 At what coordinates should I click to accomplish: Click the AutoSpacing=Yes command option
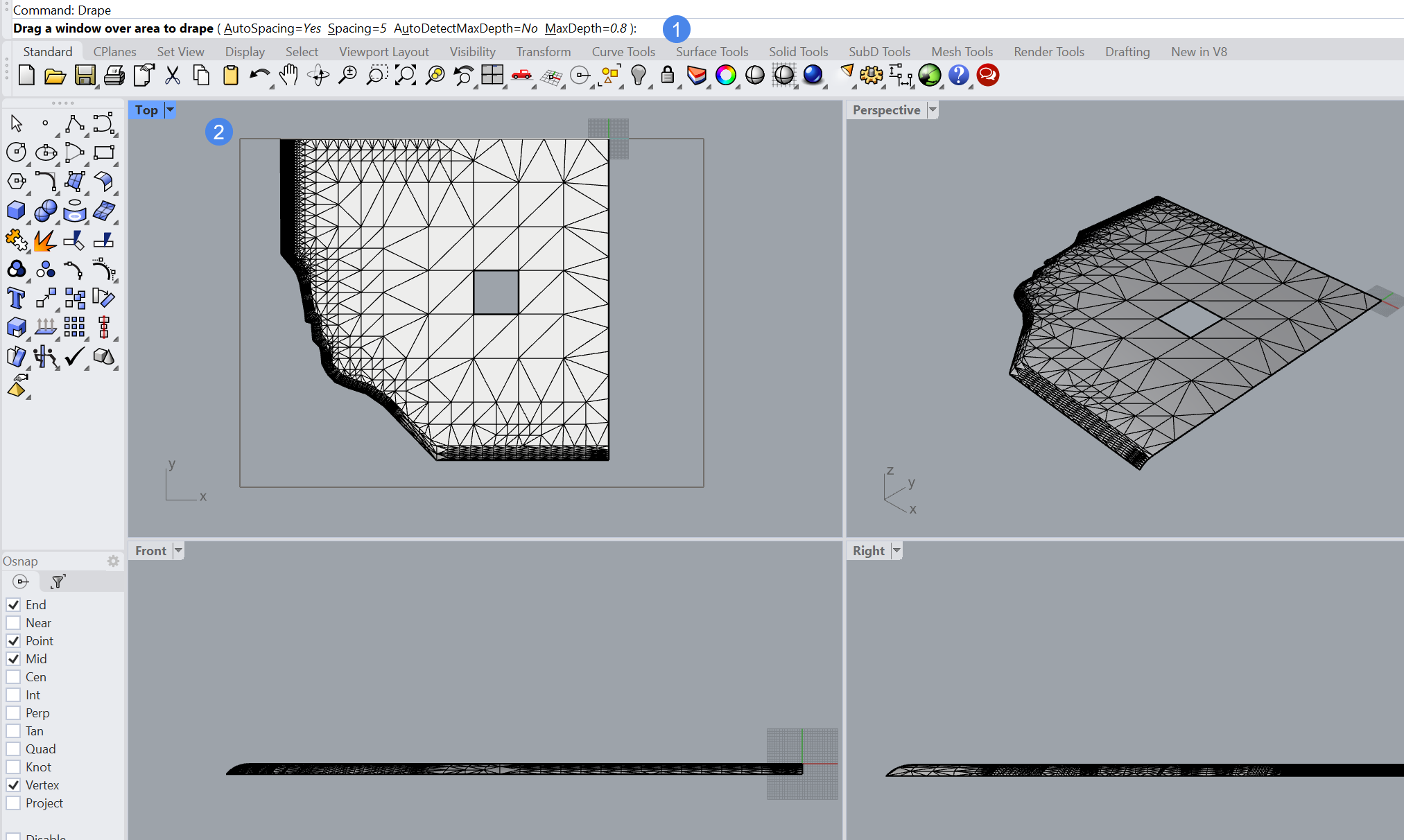tap(272, 28)
